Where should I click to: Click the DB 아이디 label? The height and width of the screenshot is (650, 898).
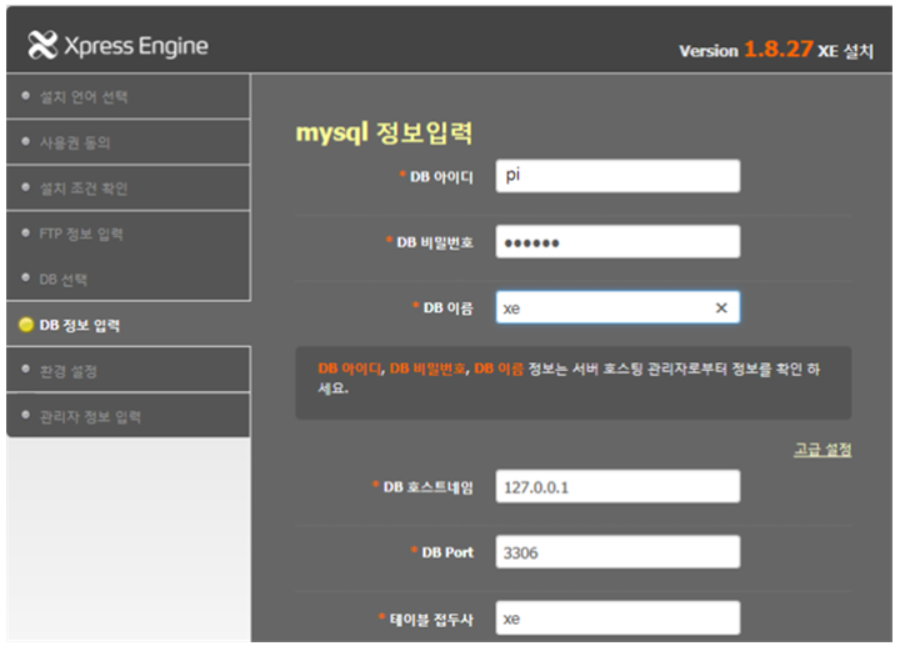[442, 177]
